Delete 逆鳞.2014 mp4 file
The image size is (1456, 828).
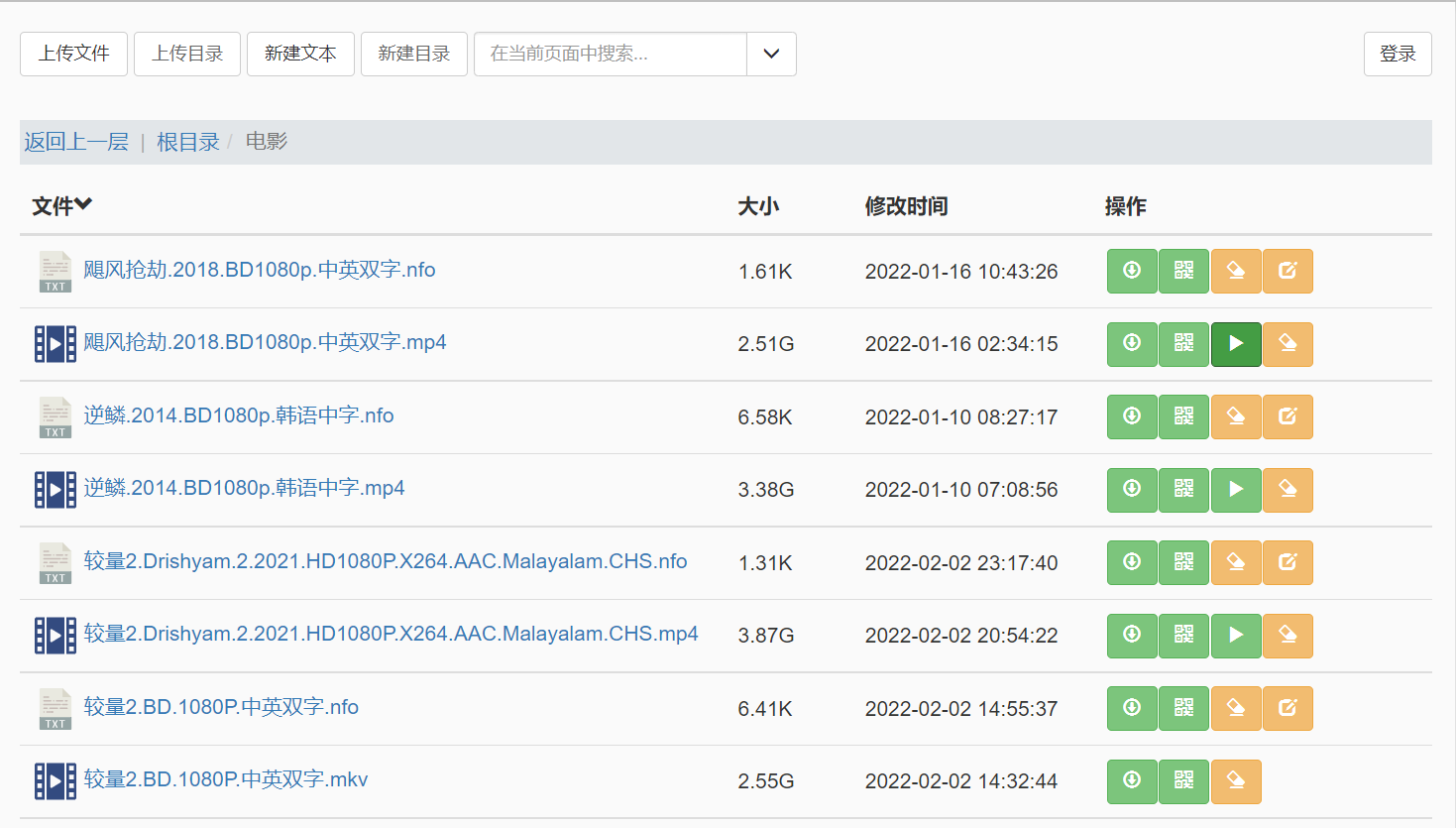pos(1288,490)
